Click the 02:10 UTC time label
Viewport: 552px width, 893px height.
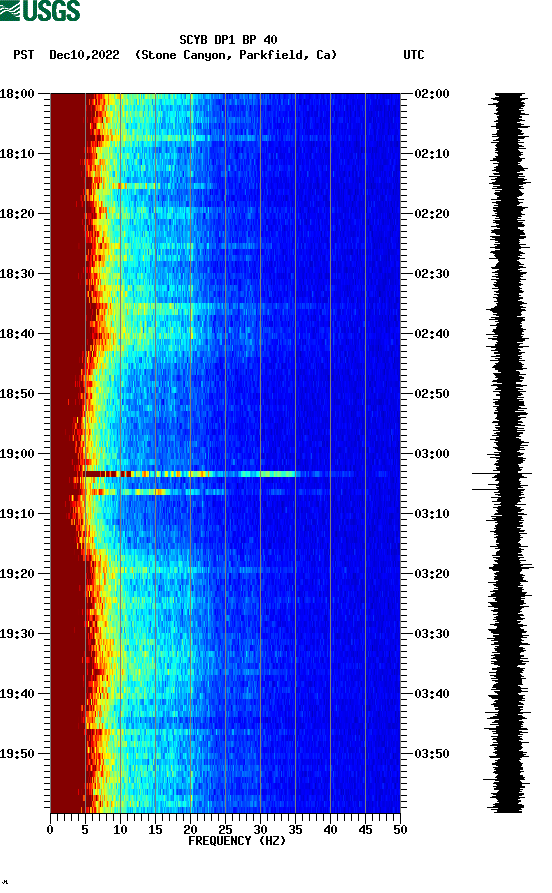click(432, 154)
